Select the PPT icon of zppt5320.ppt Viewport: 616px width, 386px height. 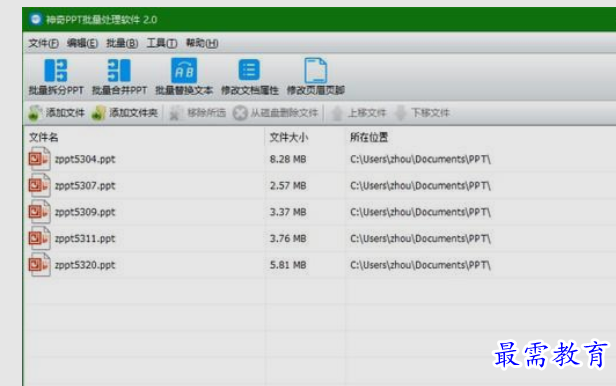tap(39, 265)
